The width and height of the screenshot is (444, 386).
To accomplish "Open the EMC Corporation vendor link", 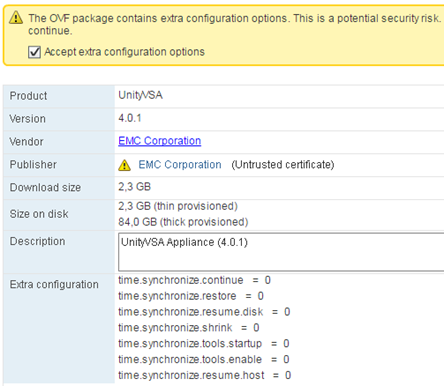I will coord(160,141).
